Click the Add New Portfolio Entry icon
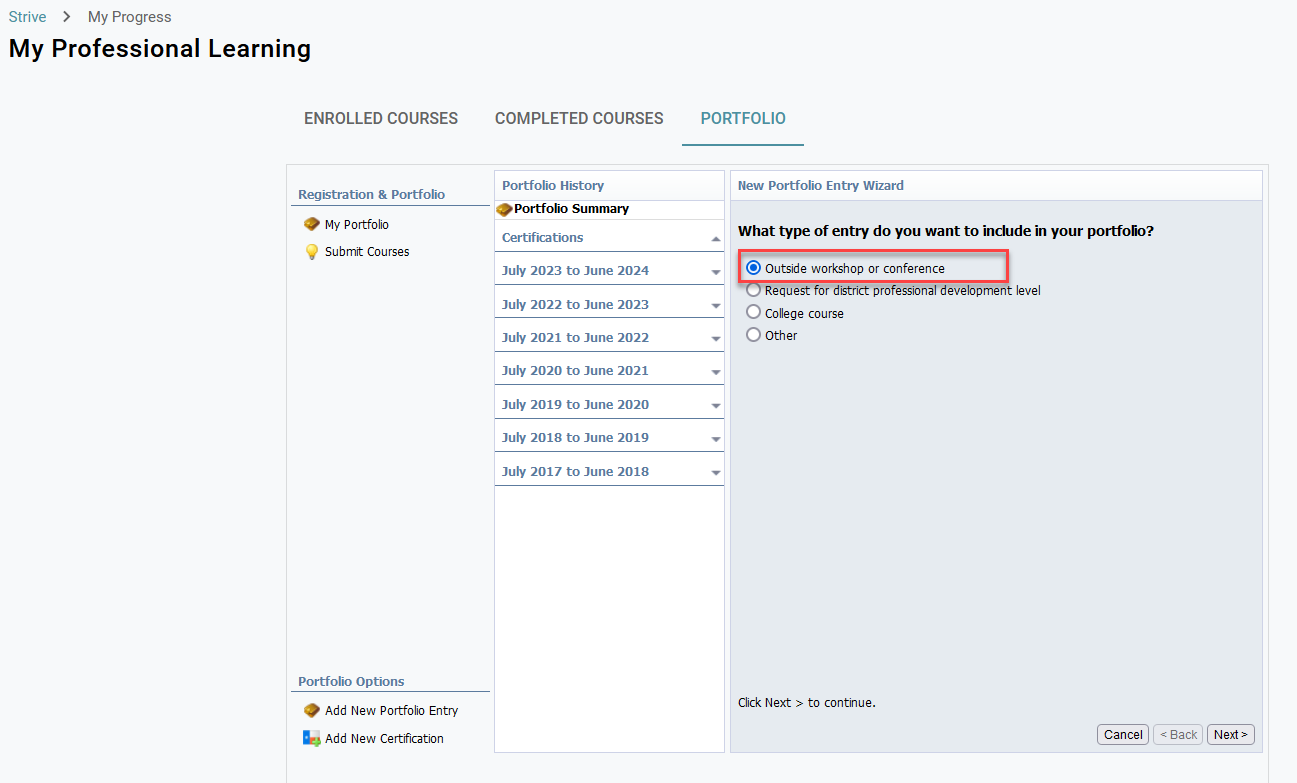Viewport: 1297px width, 783px height. click(x=311, y=711)
